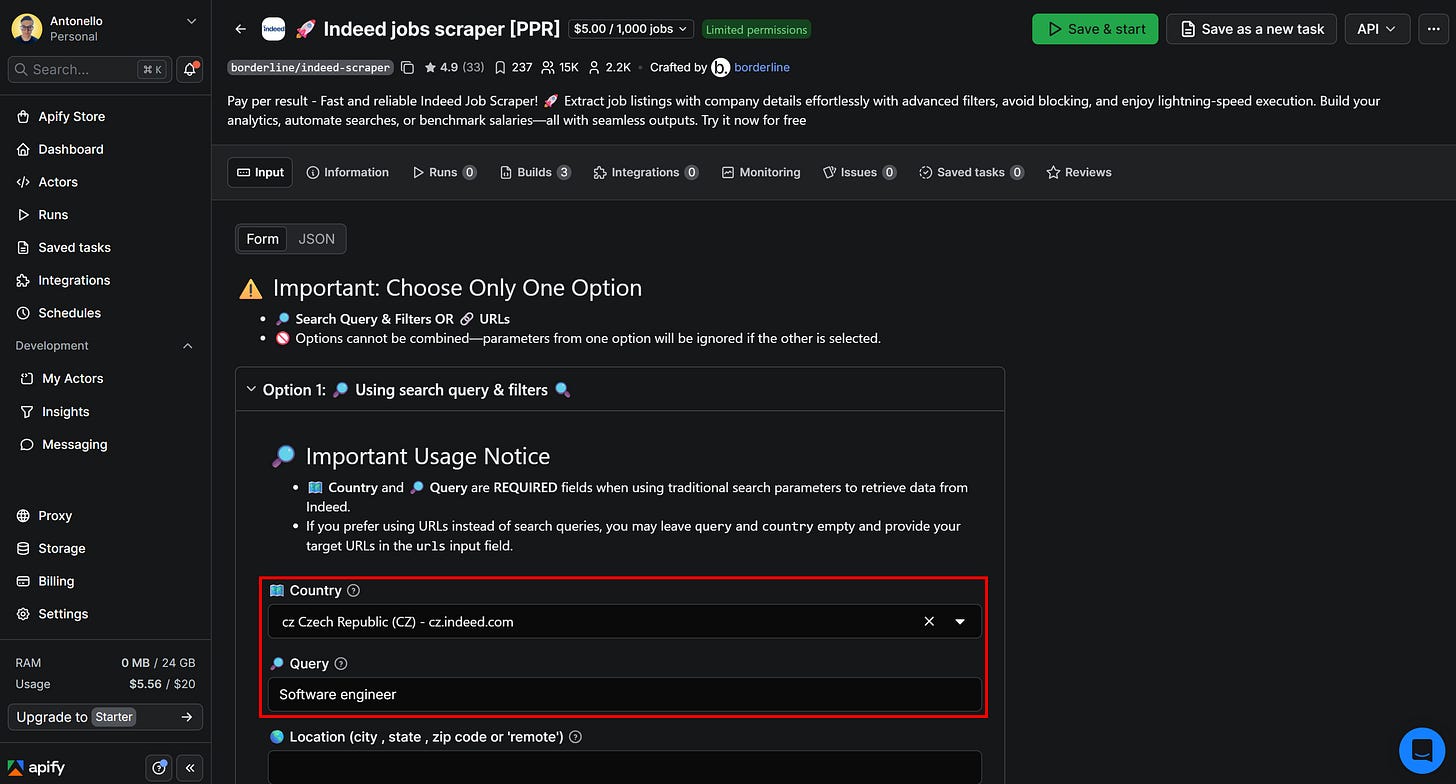Open the three-dot more actions menu
The width and height of the screenshot is (1456, 784).
pos(1433,29)
